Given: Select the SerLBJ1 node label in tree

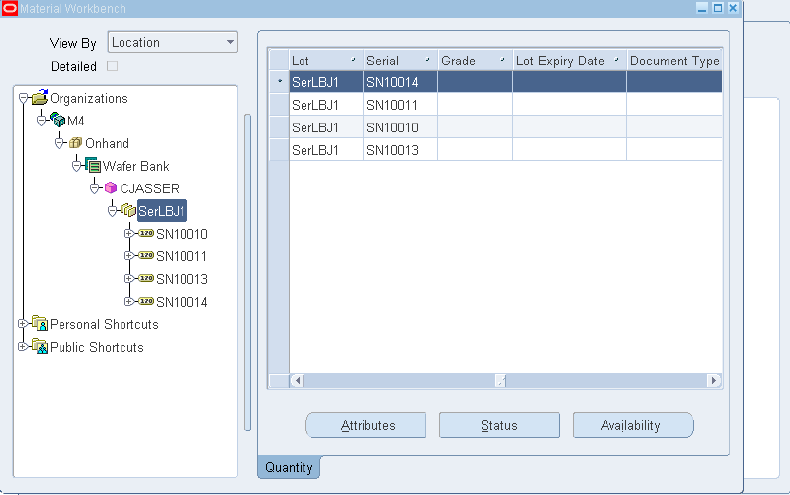Looking at the screenshot, I should (x=162, y=211).
